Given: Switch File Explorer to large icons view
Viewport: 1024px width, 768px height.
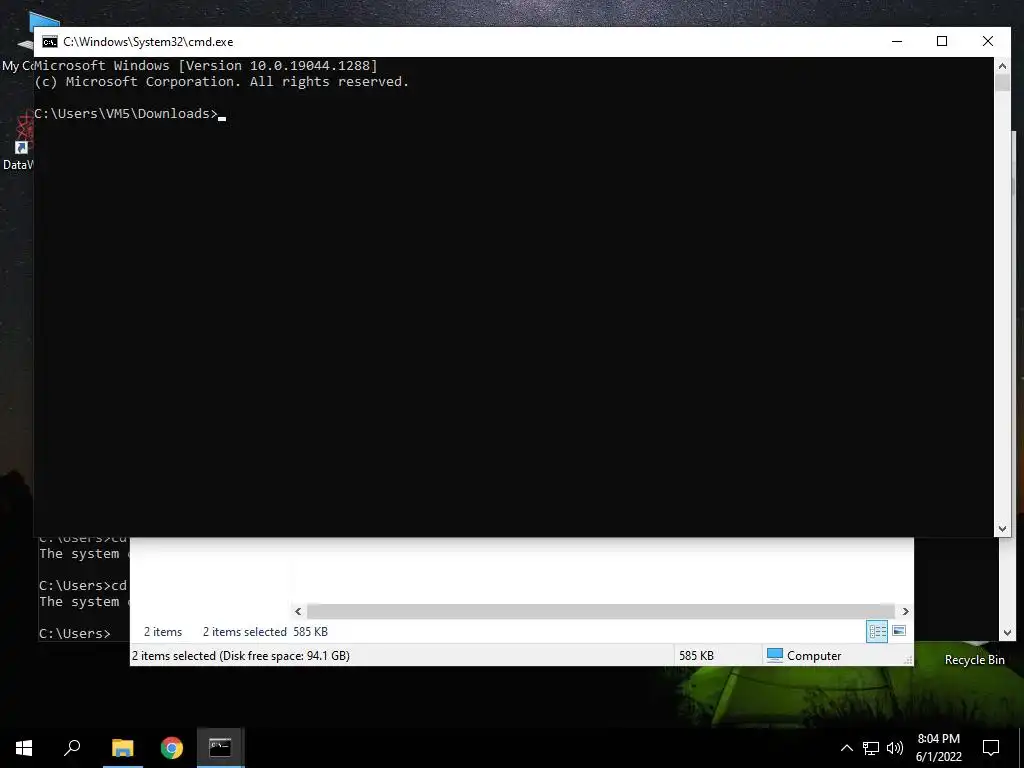Looking at the screenshot, I should point(899,631).
